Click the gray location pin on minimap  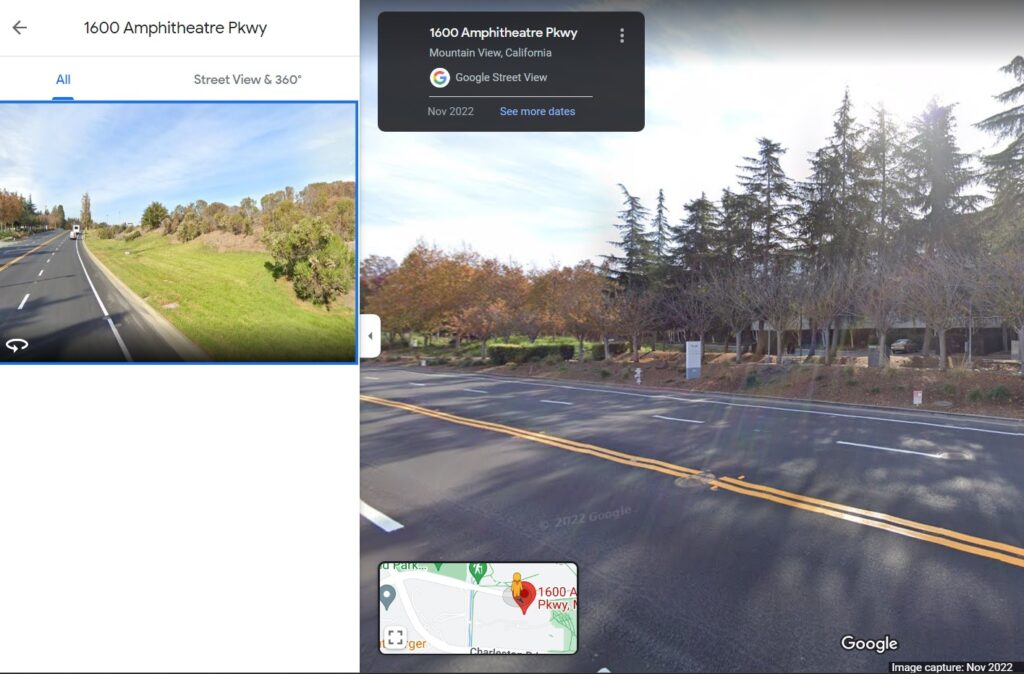point(387,597)
